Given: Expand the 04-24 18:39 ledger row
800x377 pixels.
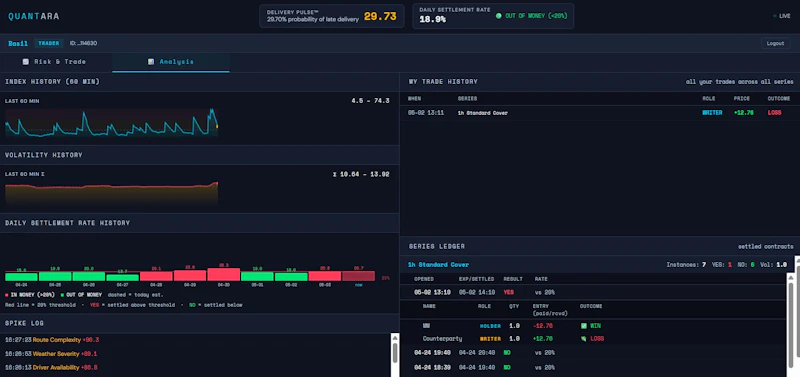Looking at the screenshot, I should click(x=593, y=367).
